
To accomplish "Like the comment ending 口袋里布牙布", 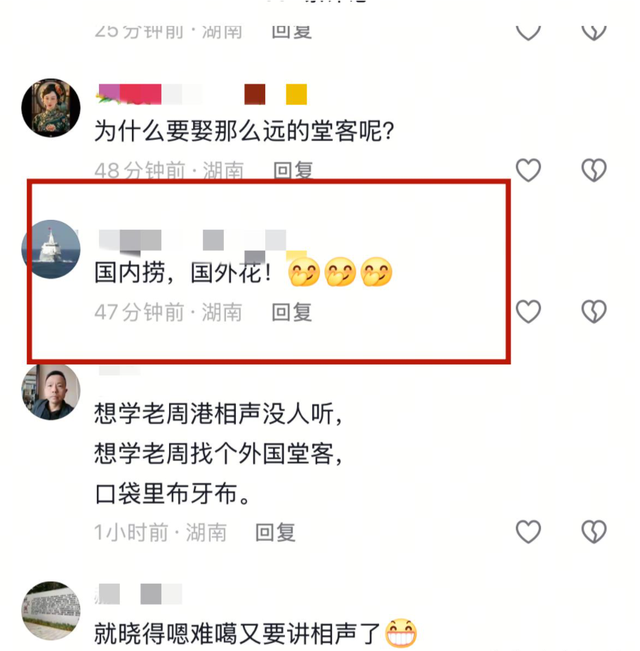I will tap(528, 531).
